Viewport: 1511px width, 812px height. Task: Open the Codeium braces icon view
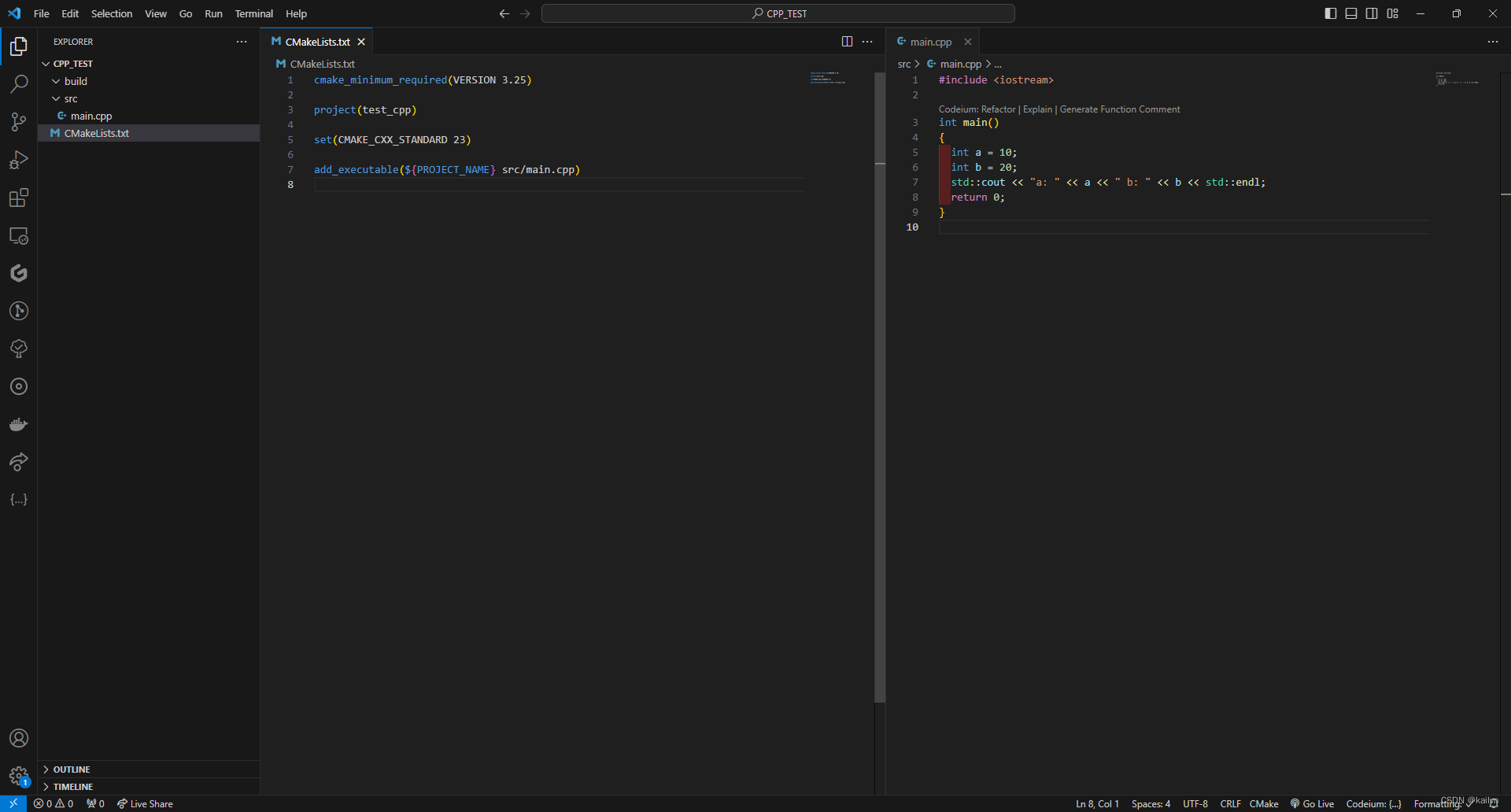point(19,500)
